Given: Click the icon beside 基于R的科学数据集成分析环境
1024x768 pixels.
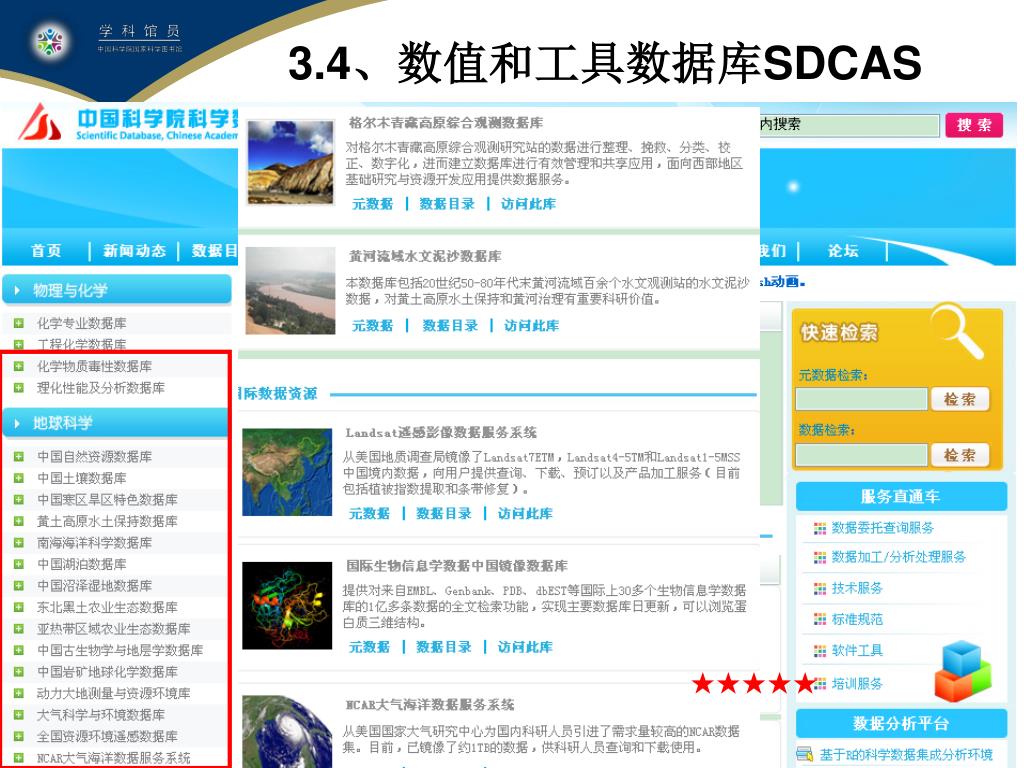Looking at the screenshot, I should [805, 754].
